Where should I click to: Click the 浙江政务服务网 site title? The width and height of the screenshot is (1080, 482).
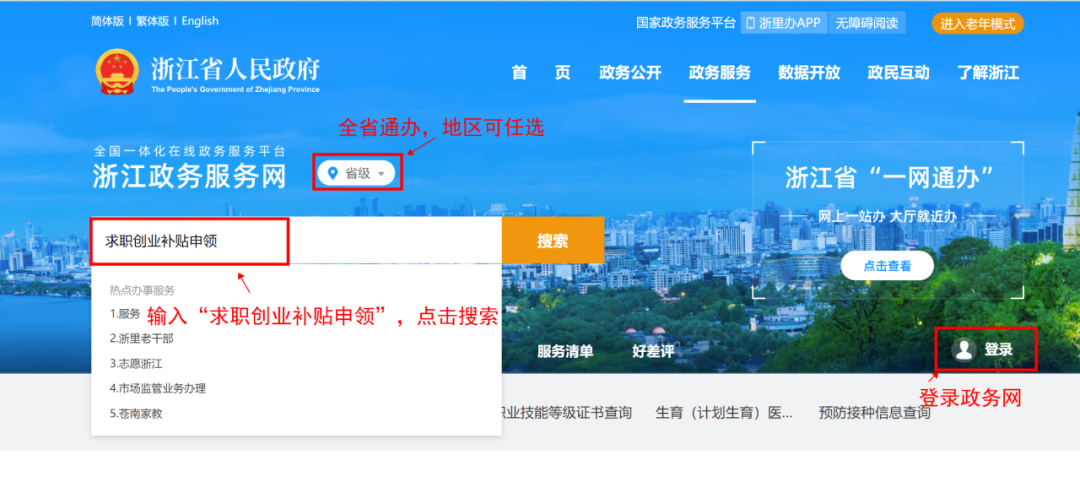coord(189,178)
